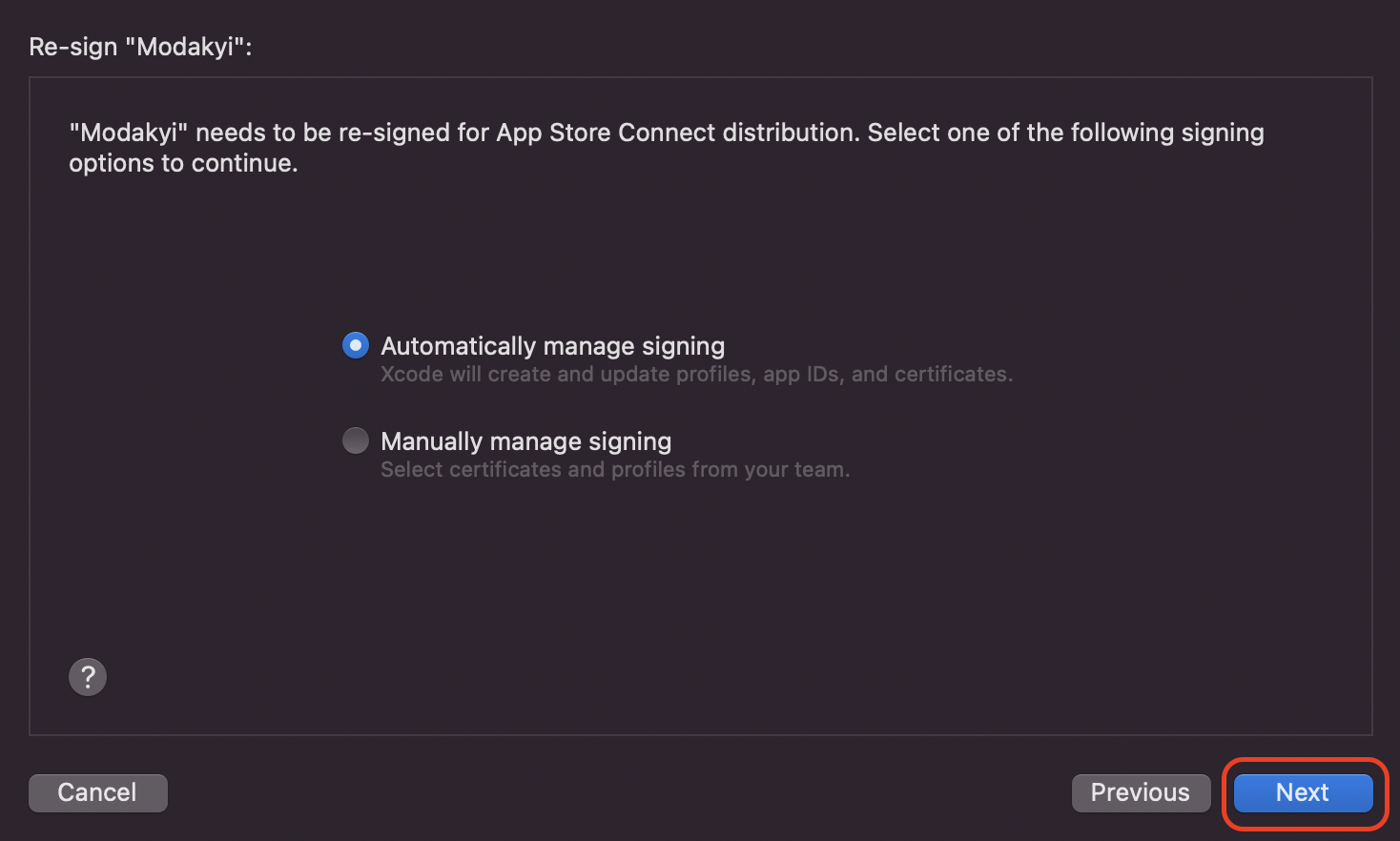Cancel the re-sign dialog
The image size is (1400, 841).
pos(98,792)
